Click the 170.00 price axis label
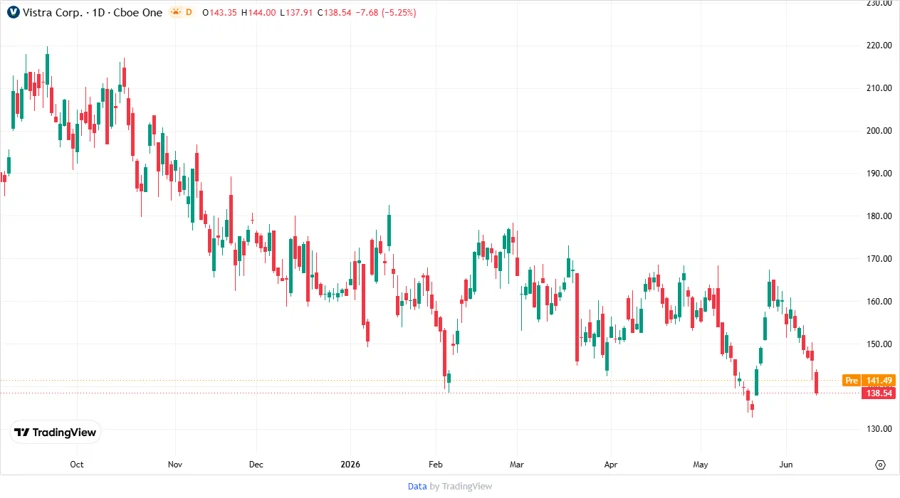Screen dimensions: 900x498 [879, 258]
